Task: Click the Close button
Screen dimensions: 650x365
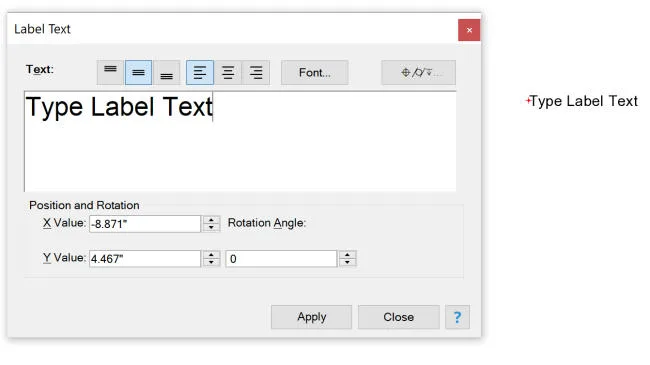Action: [398, 317]
